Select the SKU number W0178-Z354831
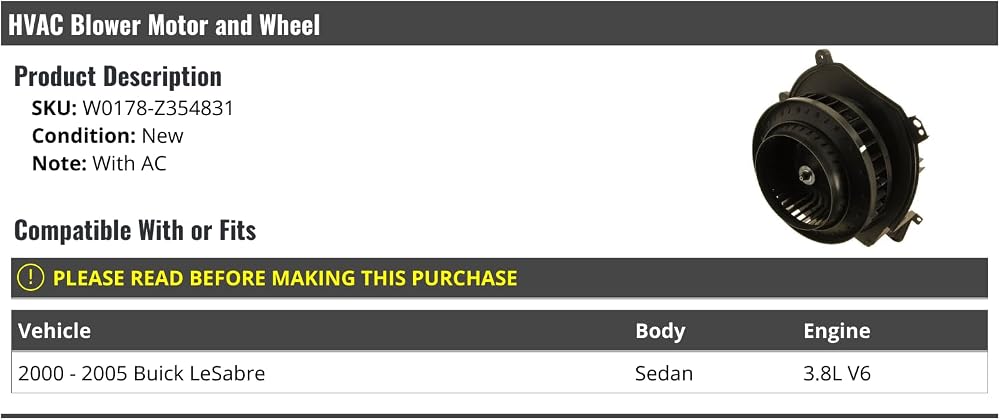This screenshot has height=420, width=1000. (x=158, y=108)
